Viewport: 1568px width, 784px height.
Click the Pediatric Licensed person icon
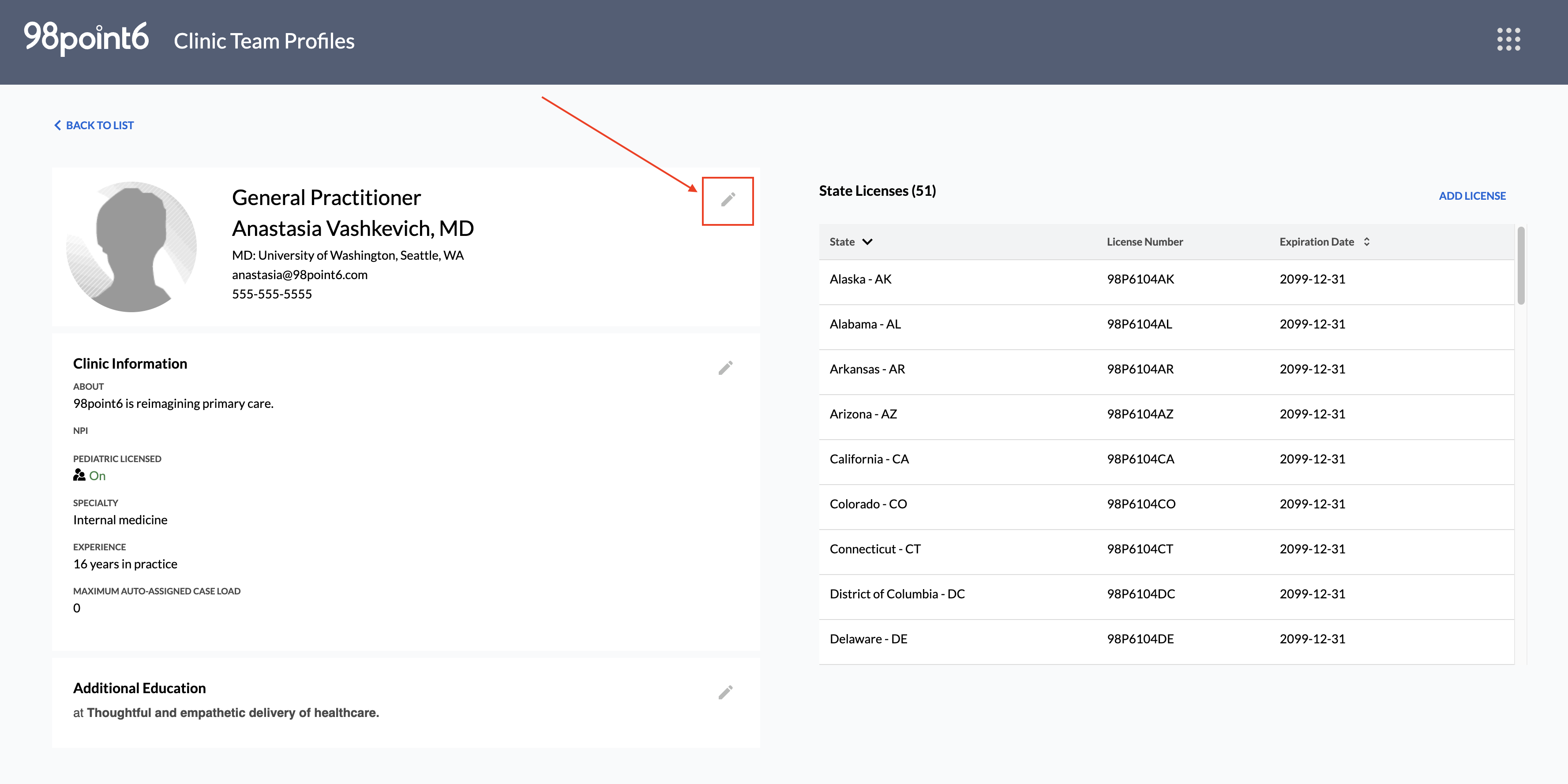(79, 475)
